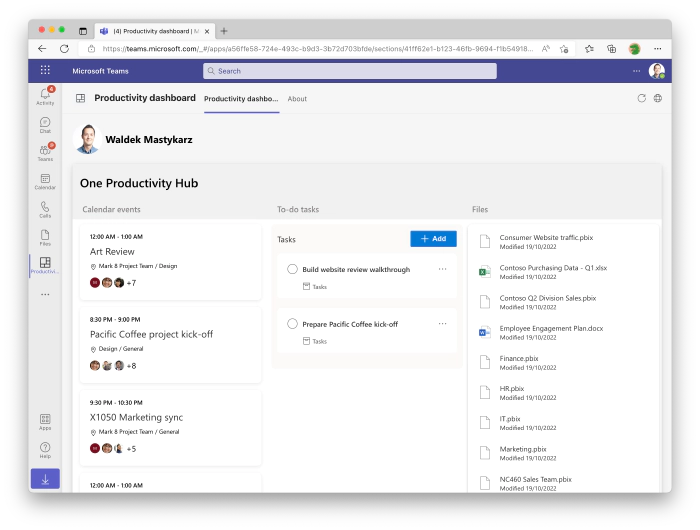The image size is (700, 530).
Task: Open Teams settings and more ellipsis
Action: tap(636, 71)
